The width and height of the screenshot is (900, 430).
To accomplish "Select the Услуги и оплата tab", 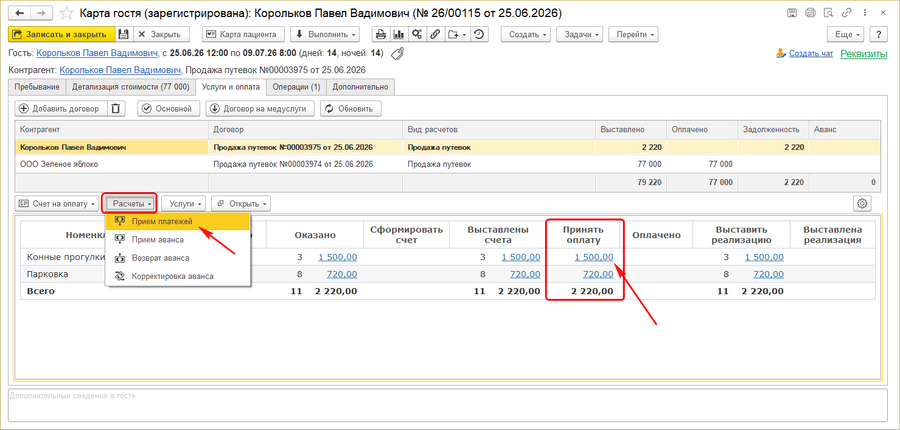I will pyautogui.click(x=231, y=87).
